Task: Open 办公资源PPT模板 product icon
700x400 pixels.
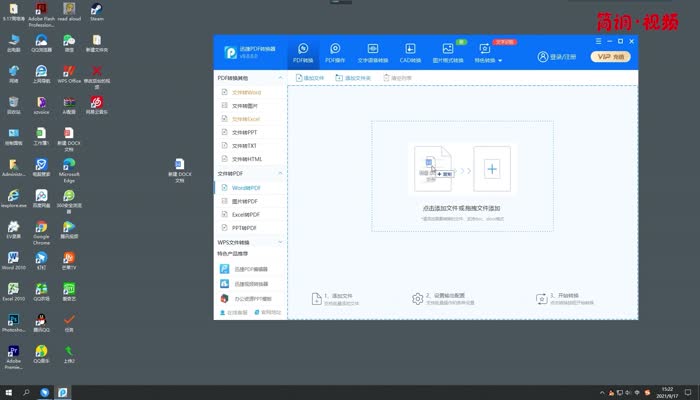Action: [251, 298]
